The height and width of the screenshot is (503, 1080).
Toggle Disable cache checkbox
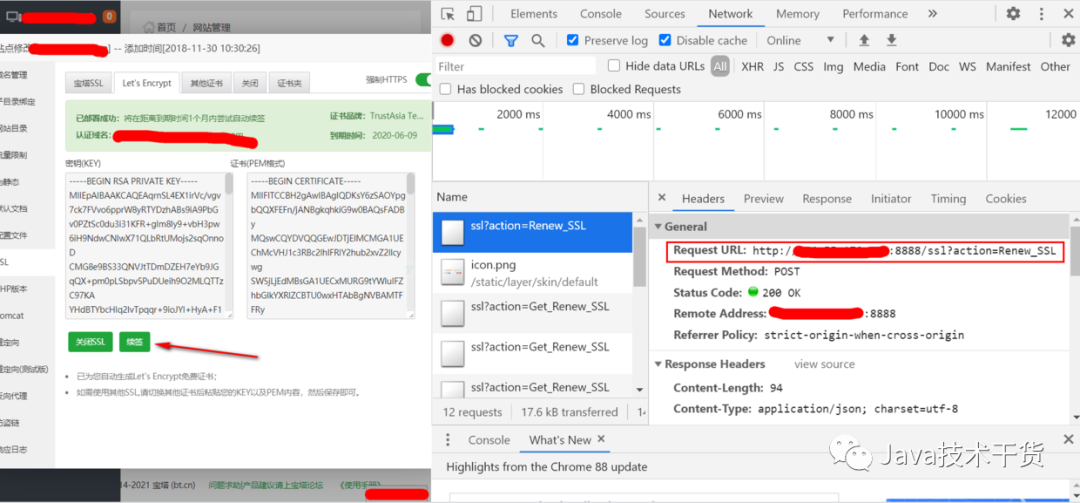coord(665,40)
